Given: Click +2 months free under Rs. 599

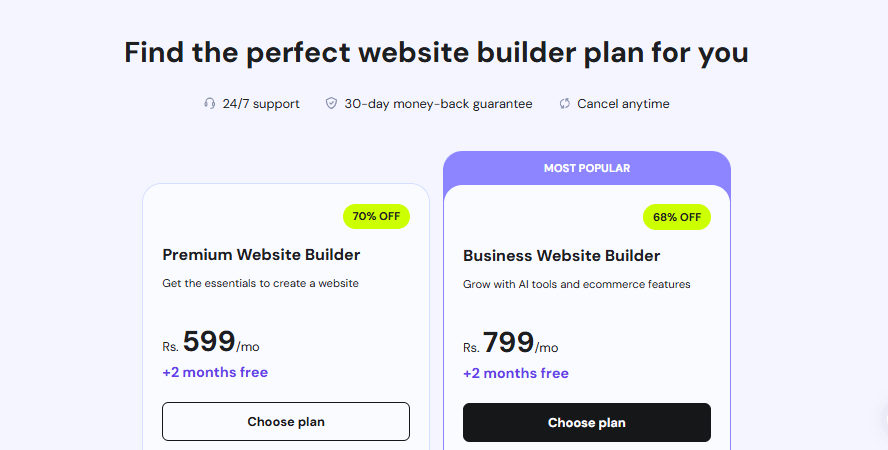Looking at the screenshot, I should tap(215, 372).
